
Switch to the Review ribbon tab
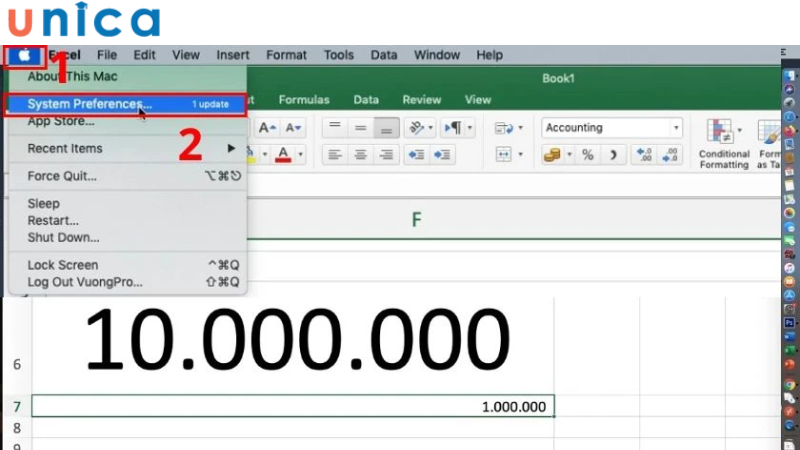422,100
